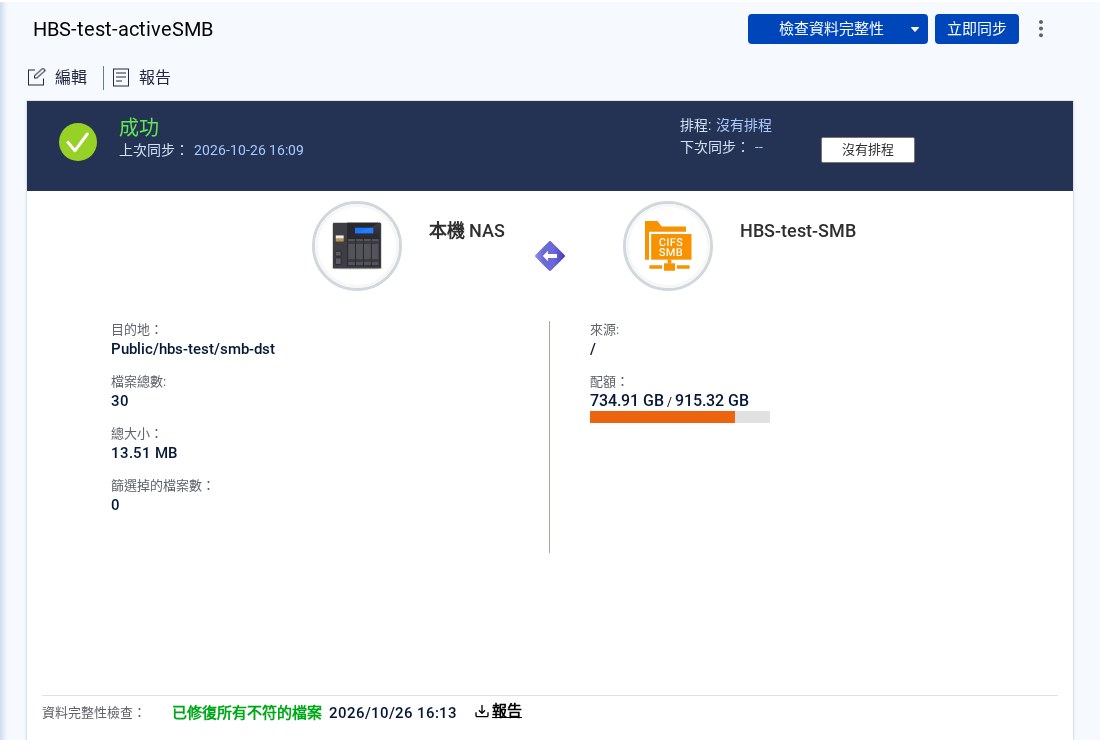Image resolution: width=1100 pixels, height=740 pixels.
Task: Click the HBS-test-SMB label
Action: tap(798, 231)
